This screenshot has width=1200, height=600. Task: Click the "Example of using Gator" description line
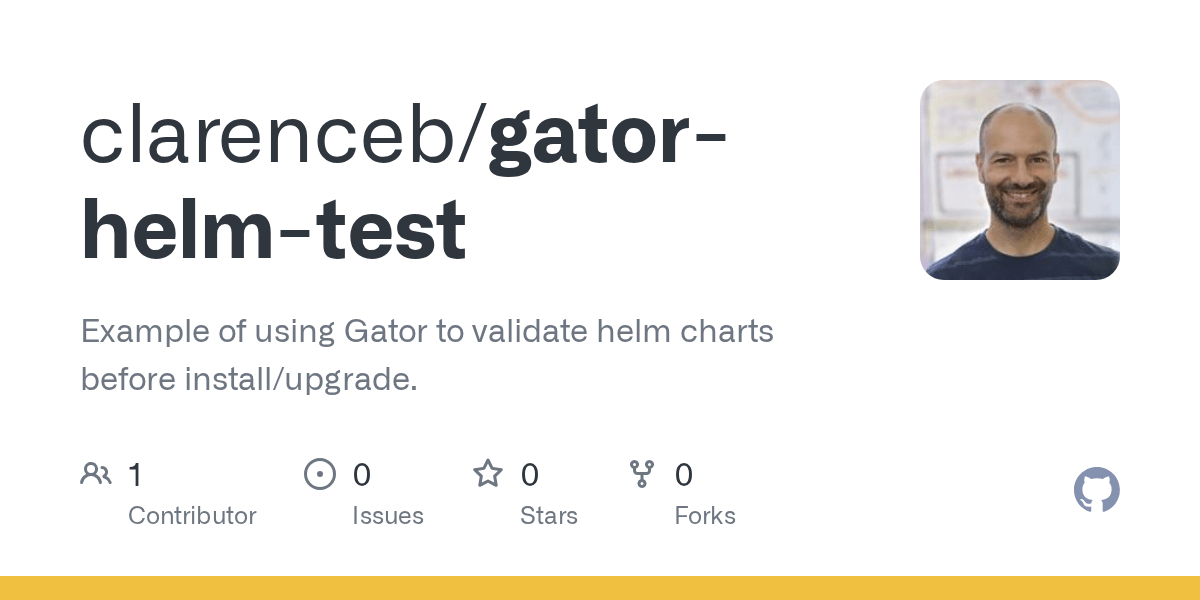(427, 331)
